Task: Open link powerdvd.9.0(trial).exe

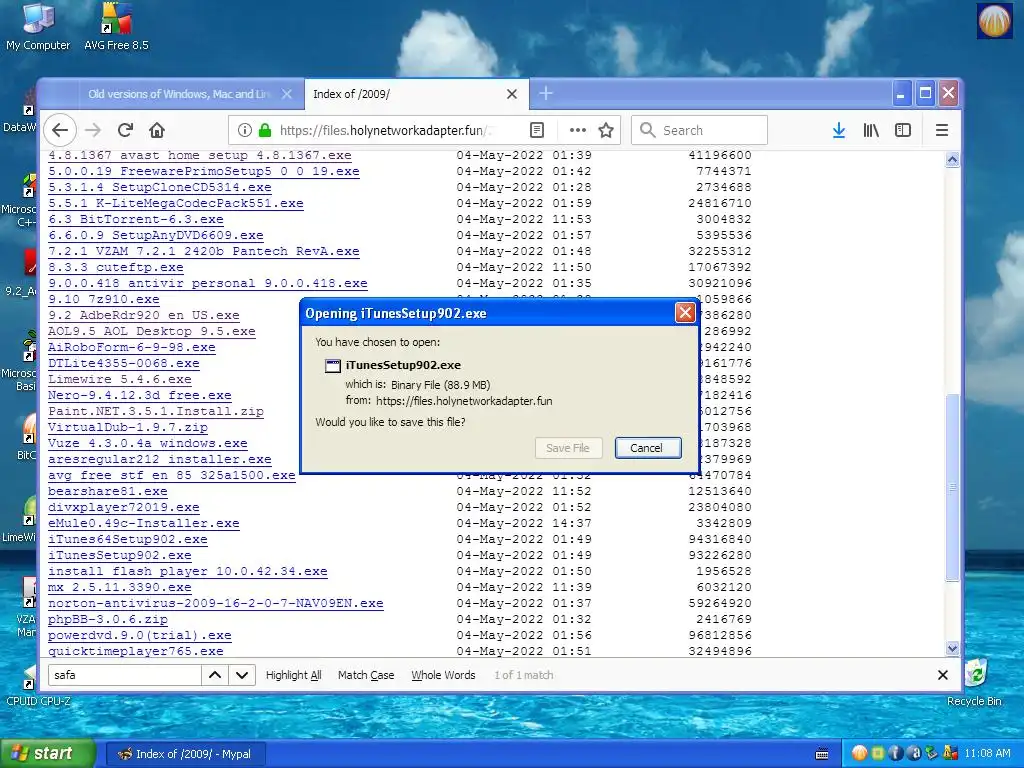Action: coord(140,635)
